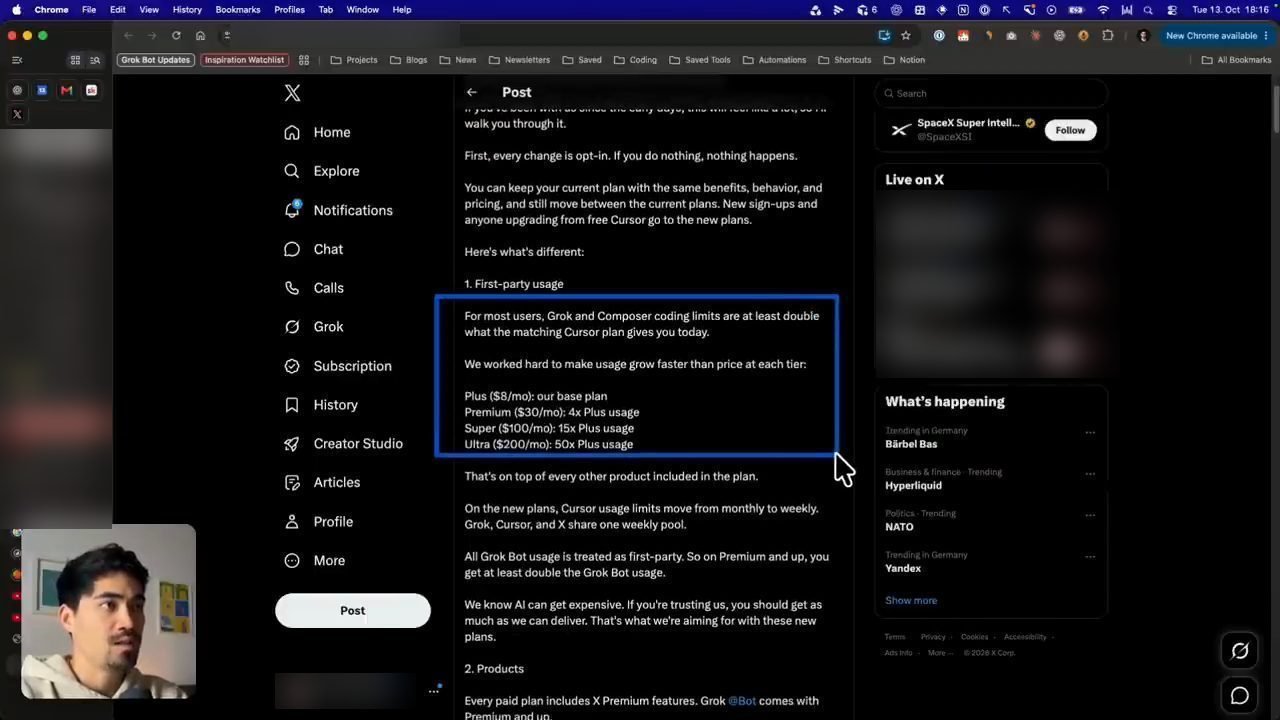Switch to the X pinned tab in sidebar

[x=17, y=114]
